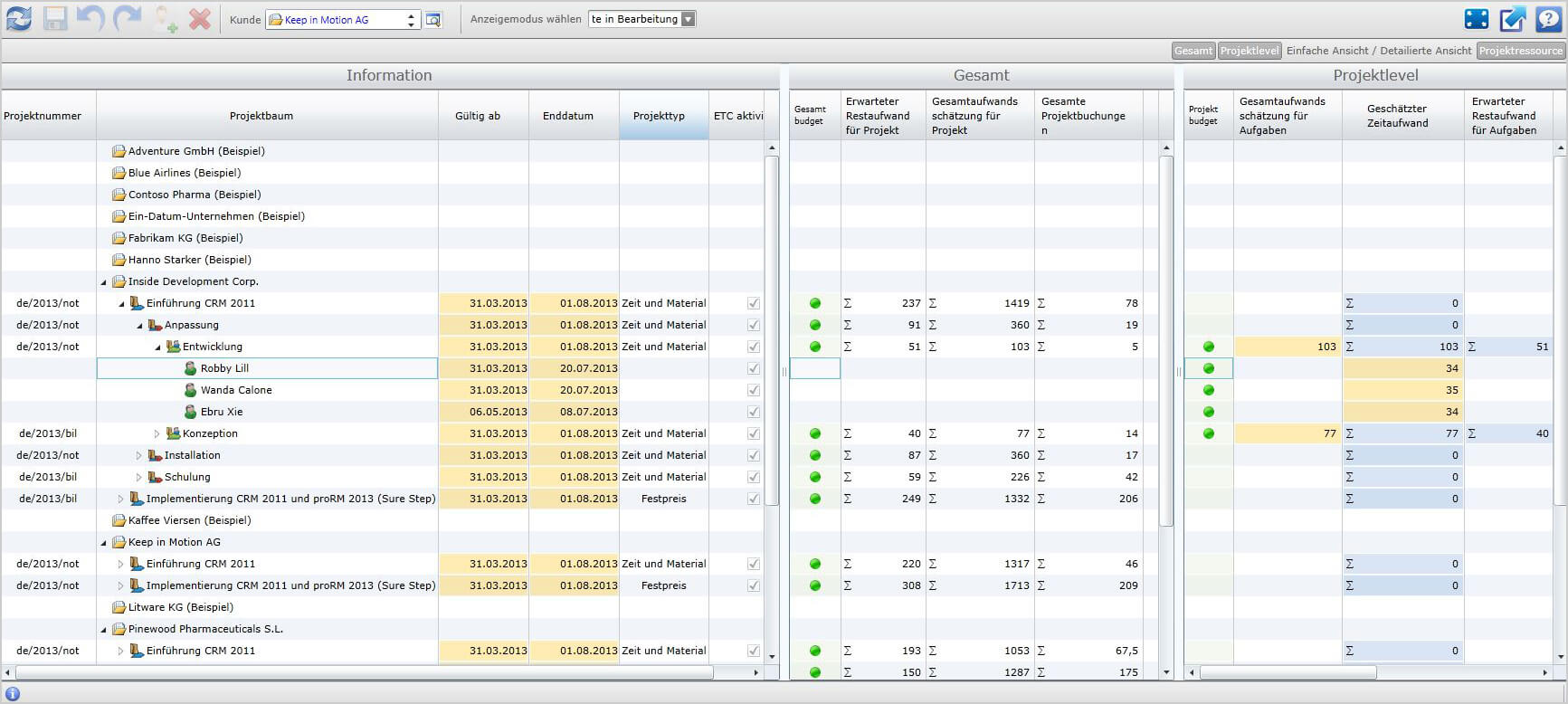This screenshot has width=1568, height=704.
Task: Select the Fabrikam KG (Beispiel) row
Action: (383, 238)
